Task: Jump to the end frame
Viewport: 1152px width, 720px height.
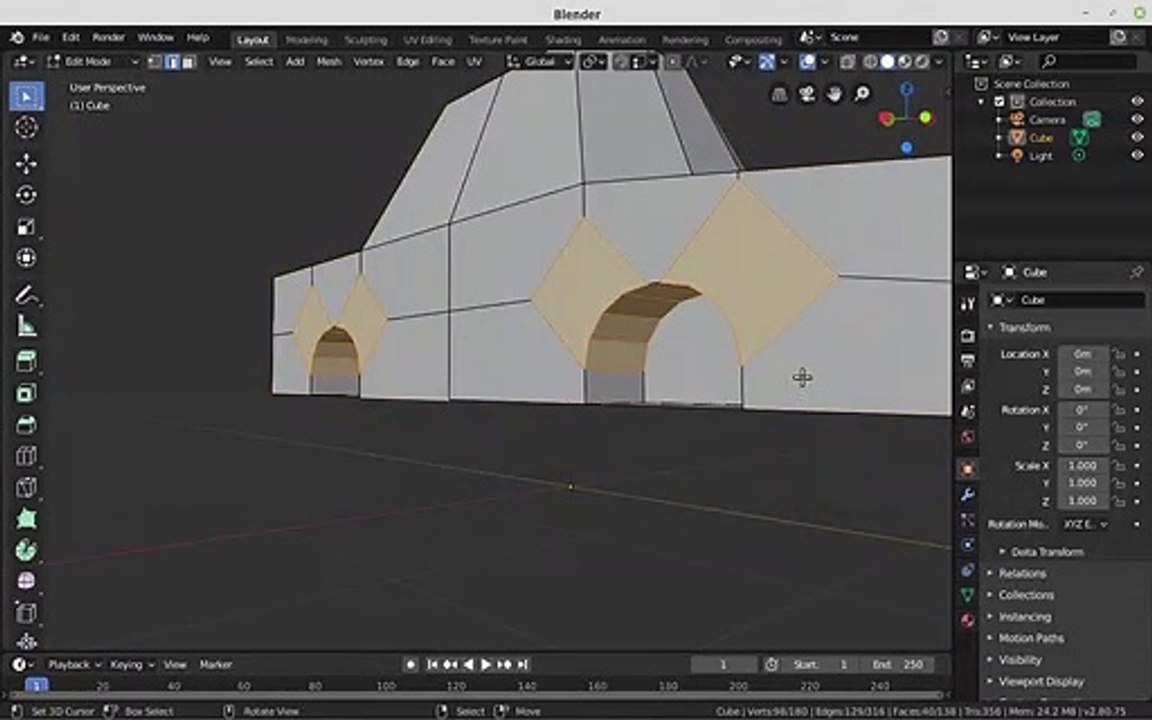Action: point(522,664)
